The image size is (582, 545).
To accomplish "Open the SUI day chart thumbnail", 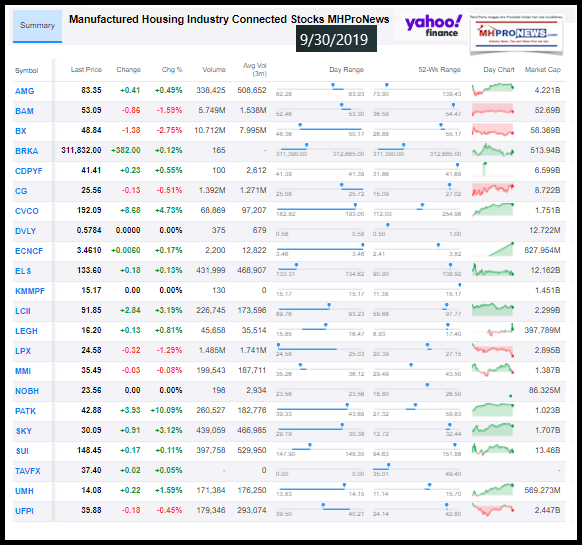I will 493,450.
